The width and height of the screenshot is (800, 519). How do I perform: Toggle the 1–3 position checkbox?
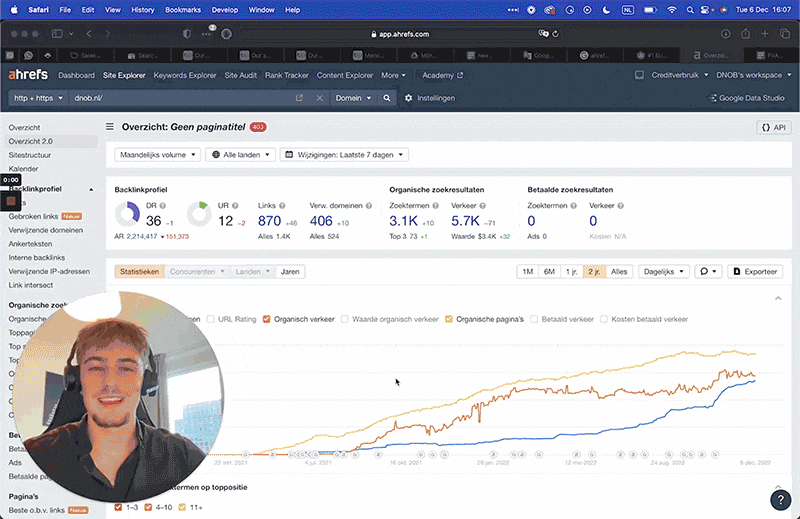[x=118, y=507]
